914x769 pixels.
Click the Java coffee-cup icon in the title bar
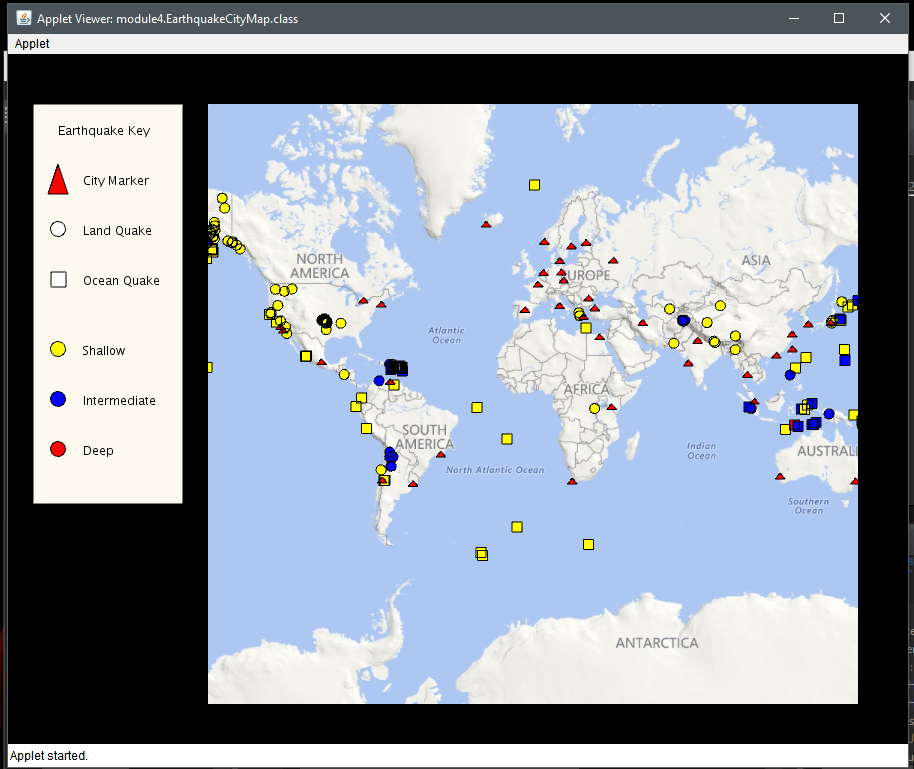click(22, 17)
